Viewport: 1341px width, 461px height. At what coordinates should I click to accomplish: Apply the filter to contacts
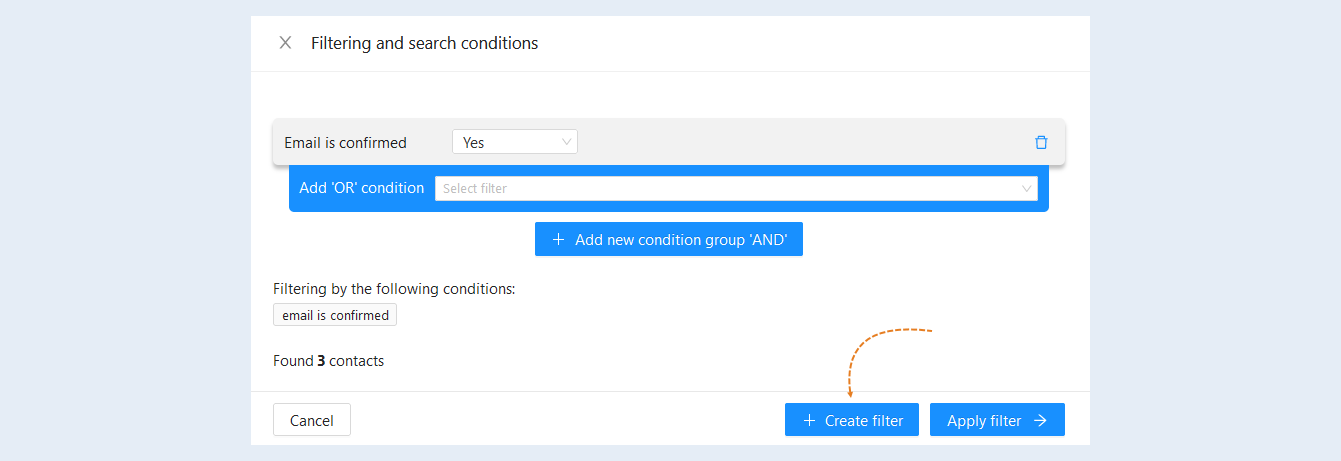(997, 420)
